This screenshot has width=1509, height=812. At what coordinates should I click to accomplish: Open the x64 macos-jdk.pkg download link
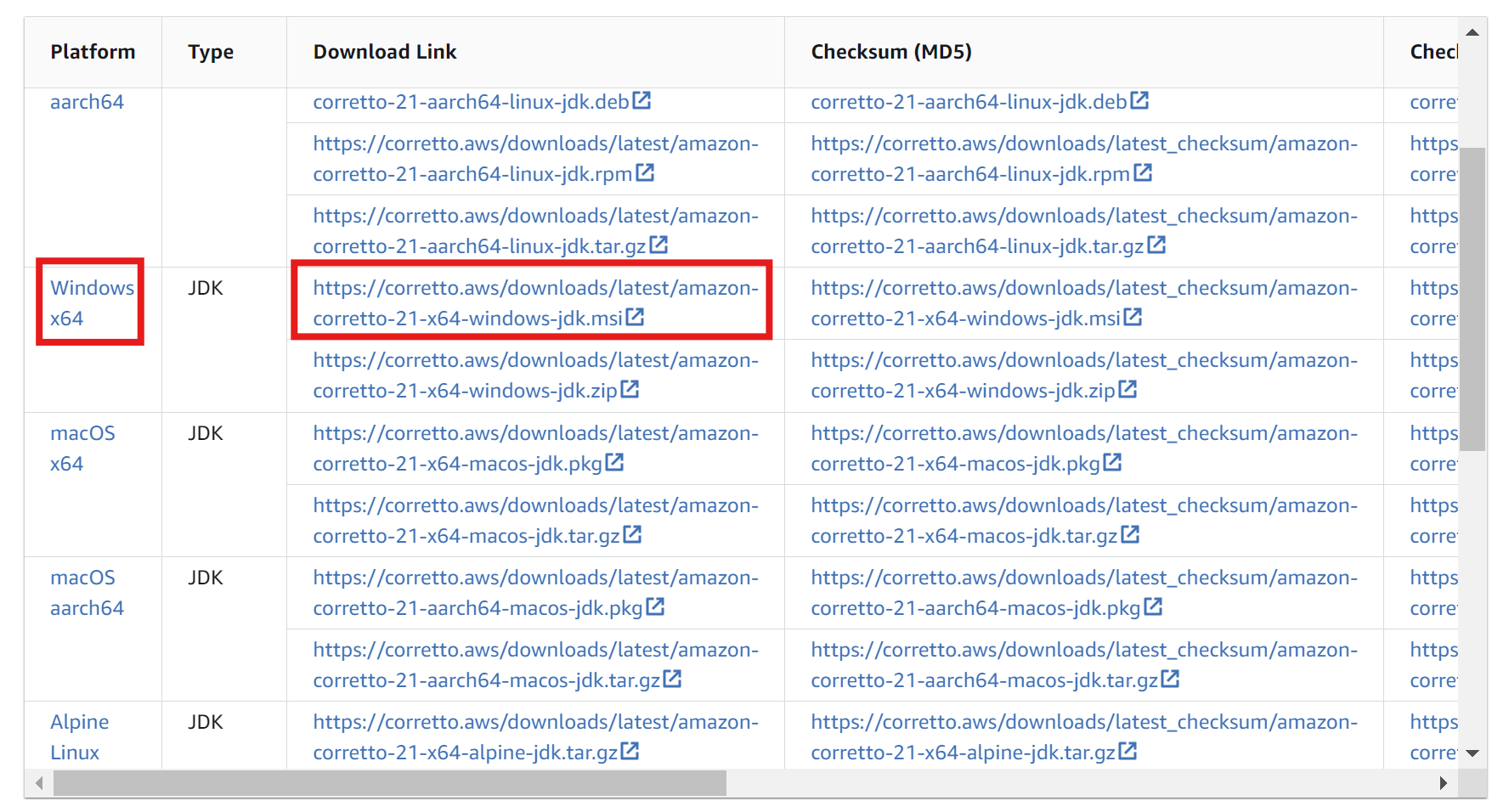(535, 448)
